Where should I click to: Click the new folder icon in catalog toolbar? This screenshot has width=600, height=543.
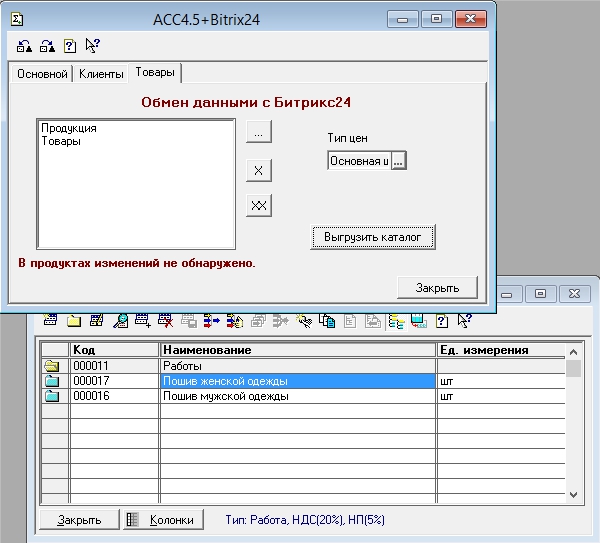pyautogui.click(x=74, y=321)
